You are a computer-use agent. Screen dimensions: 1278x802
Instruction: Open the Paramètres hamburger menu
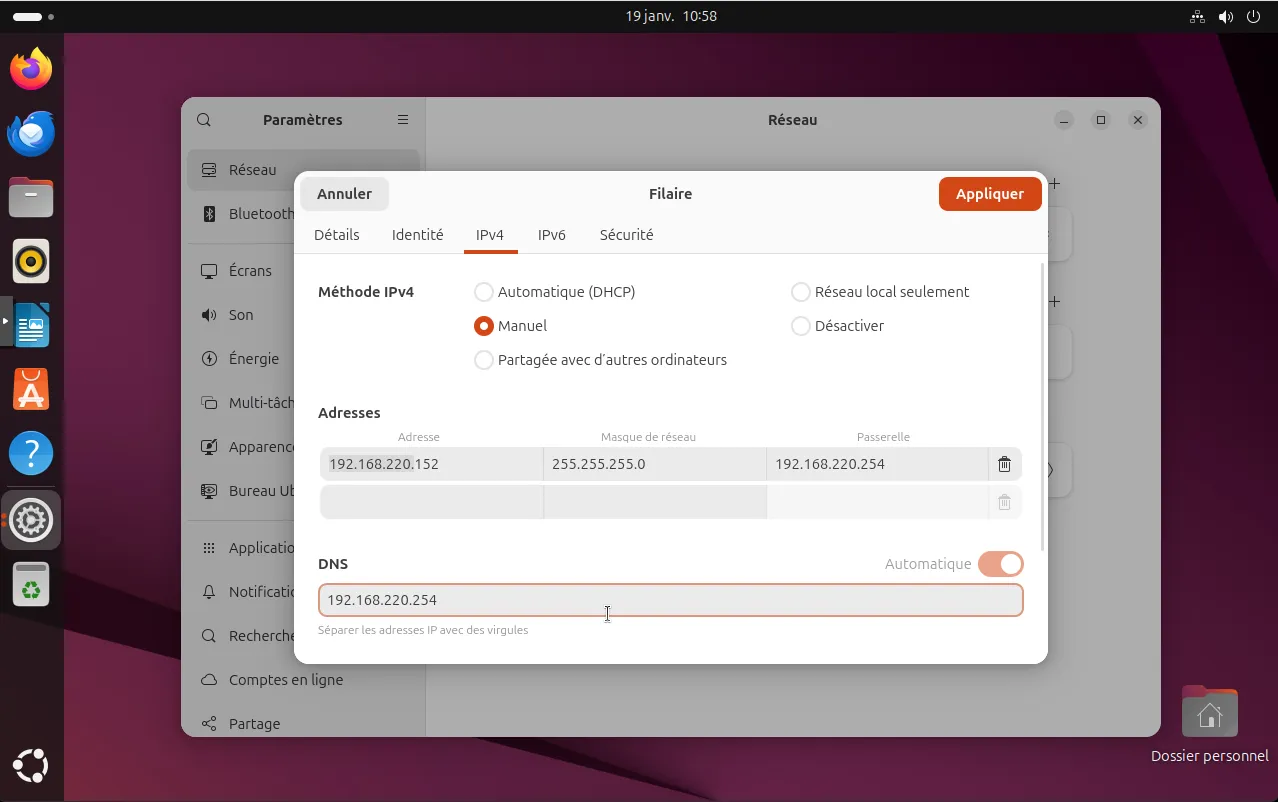[x=403, y=120]
